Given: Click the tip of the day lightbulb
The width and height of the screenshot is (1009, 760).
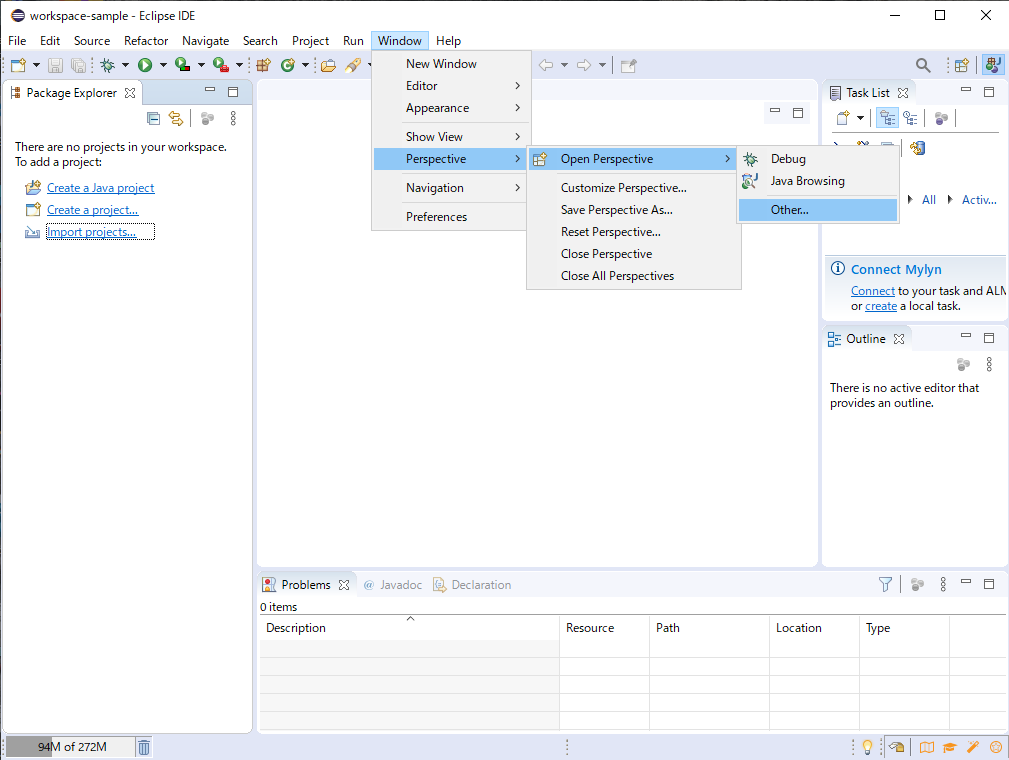Looking at the screenshot, I should click(867, 747).
